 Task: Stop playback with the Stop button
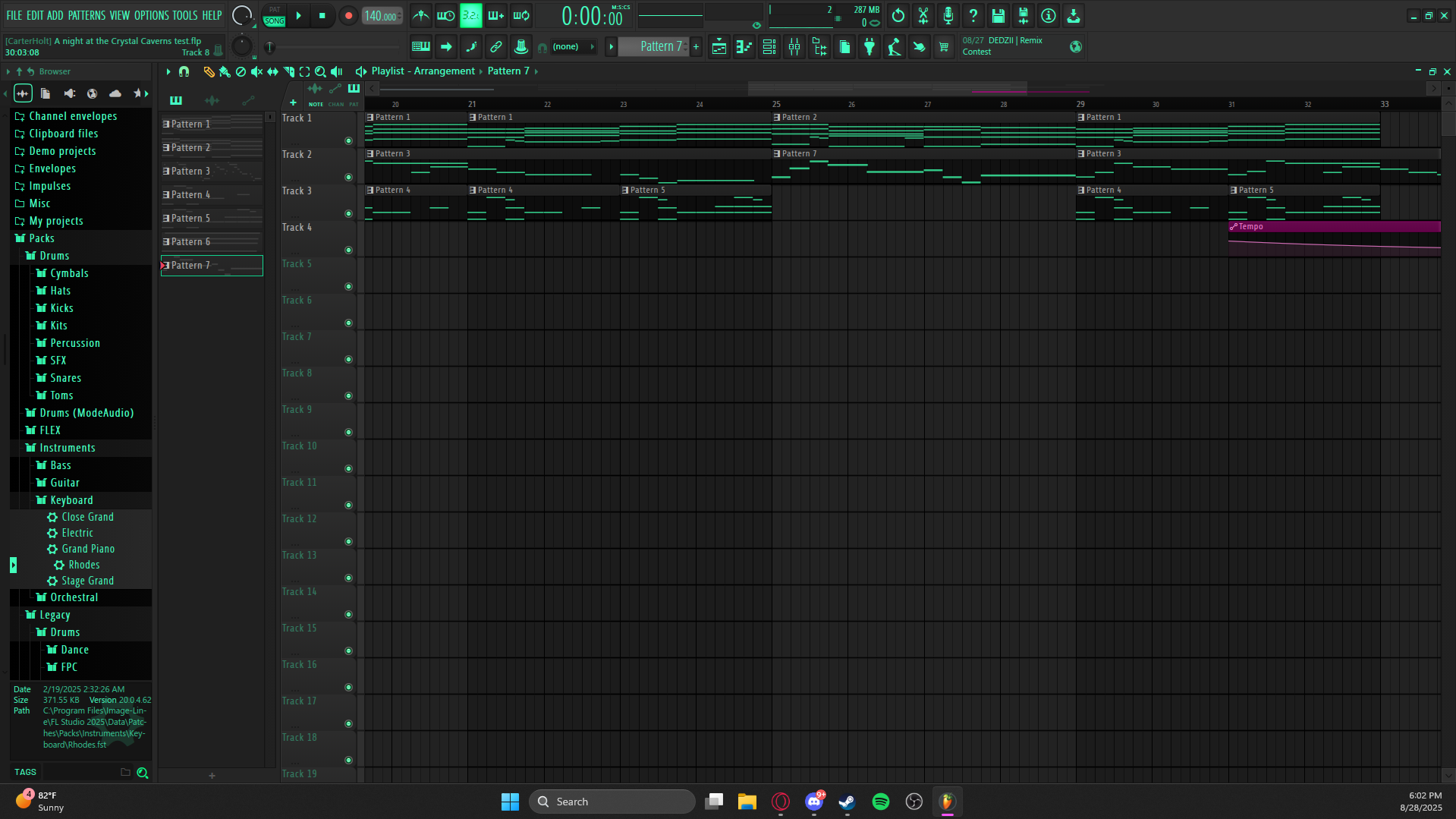click(322, 15)
